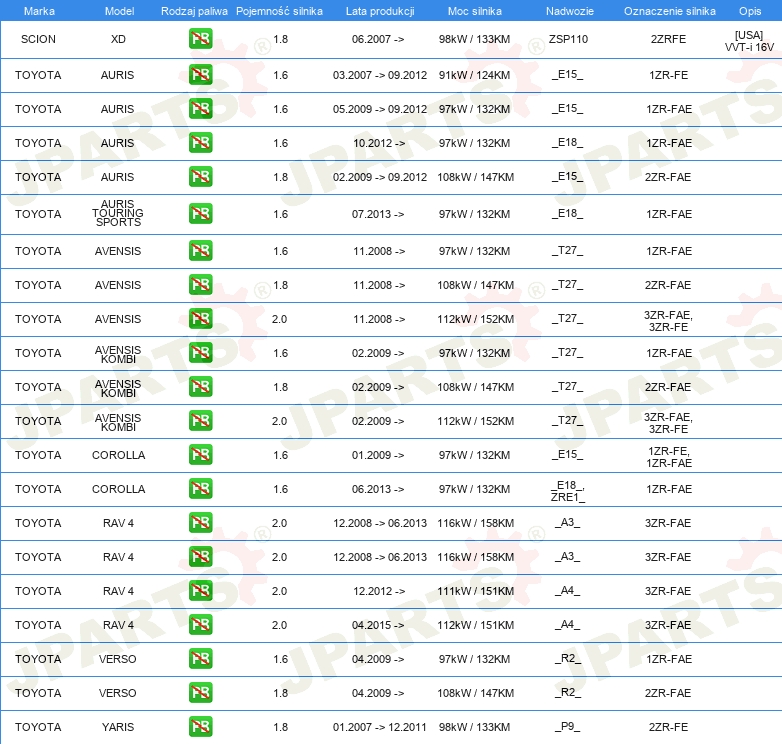
Task: Click the 04.2015 -> production date
Action: tap(378, 625)
